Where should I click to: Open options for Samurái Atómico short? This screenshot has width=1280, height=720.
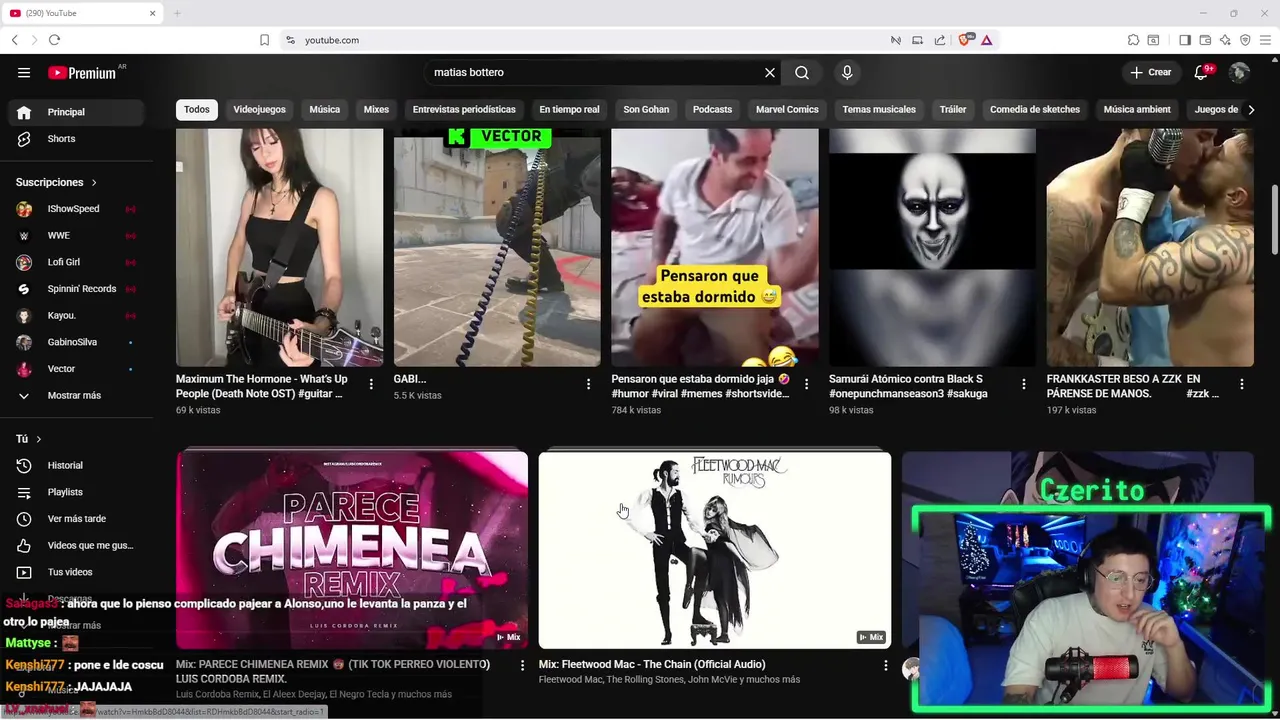1024,384
